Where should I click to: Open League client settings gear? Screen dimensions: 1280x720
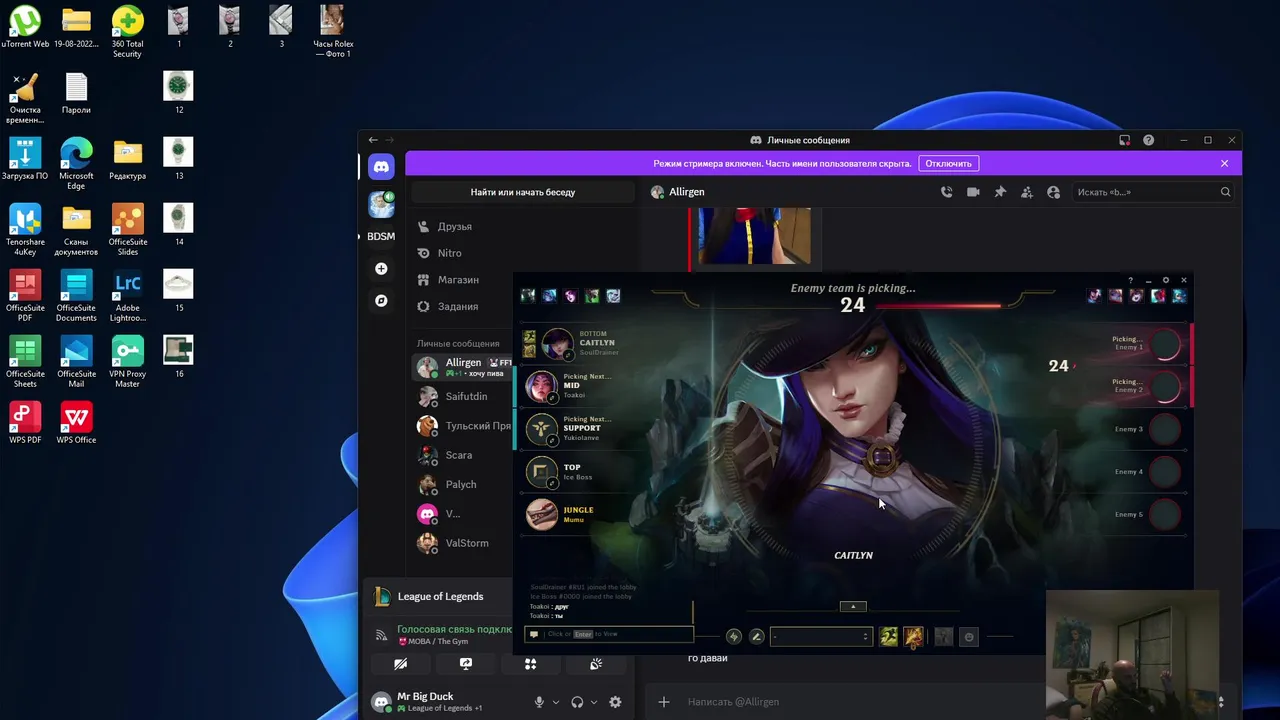click(1165, 280)
